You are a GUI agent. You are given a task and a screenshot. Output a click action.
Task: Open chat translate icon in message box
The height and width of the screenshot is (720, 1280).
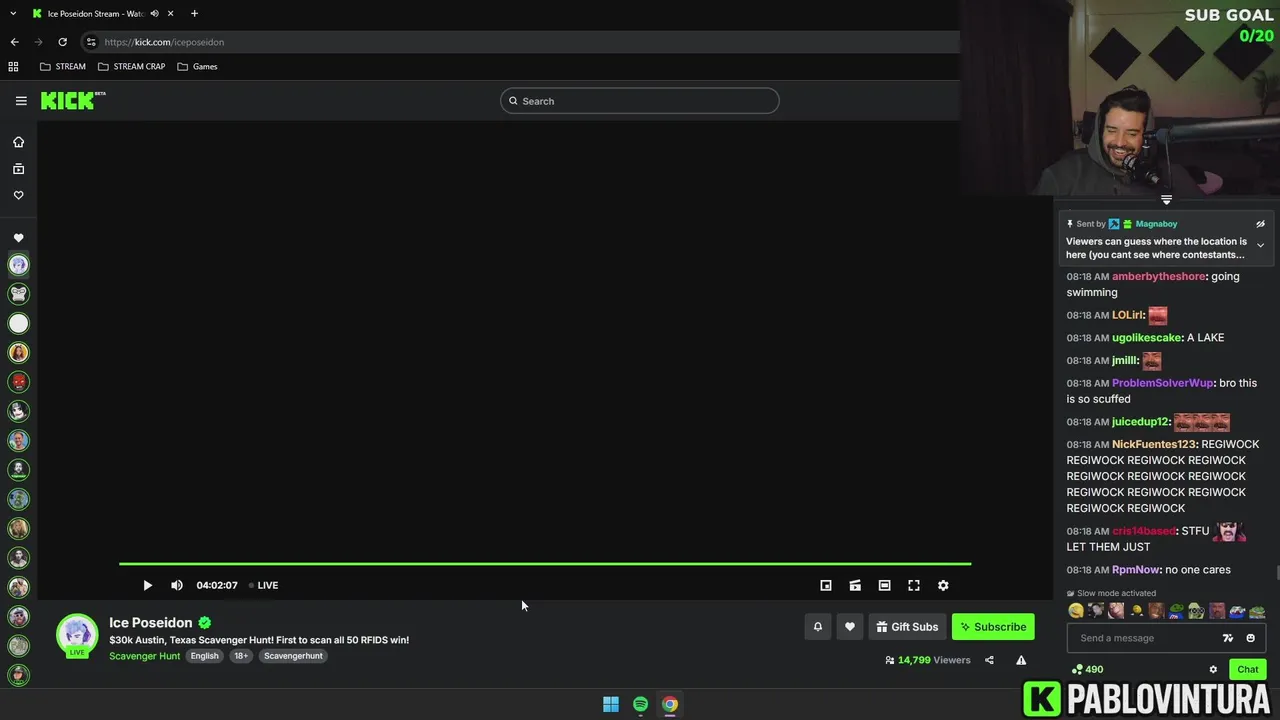coord(1228,638)
